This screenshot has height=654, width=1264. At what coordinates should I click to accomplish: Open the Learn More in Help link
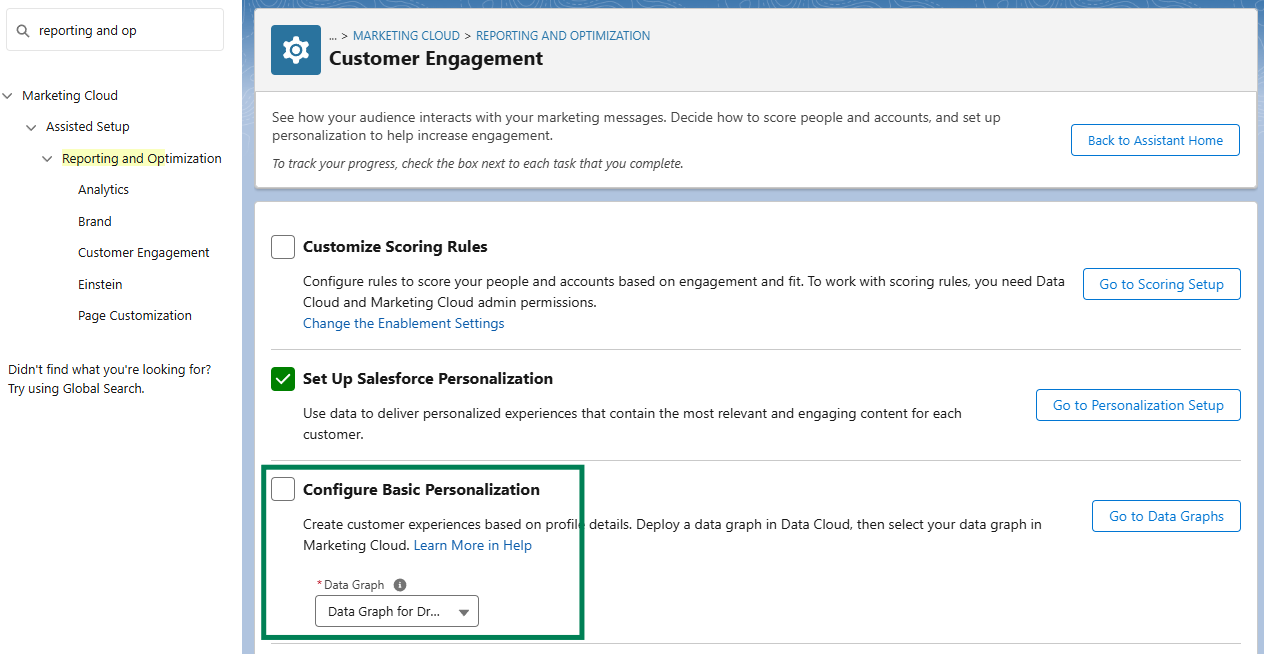[x=473, y=545]
